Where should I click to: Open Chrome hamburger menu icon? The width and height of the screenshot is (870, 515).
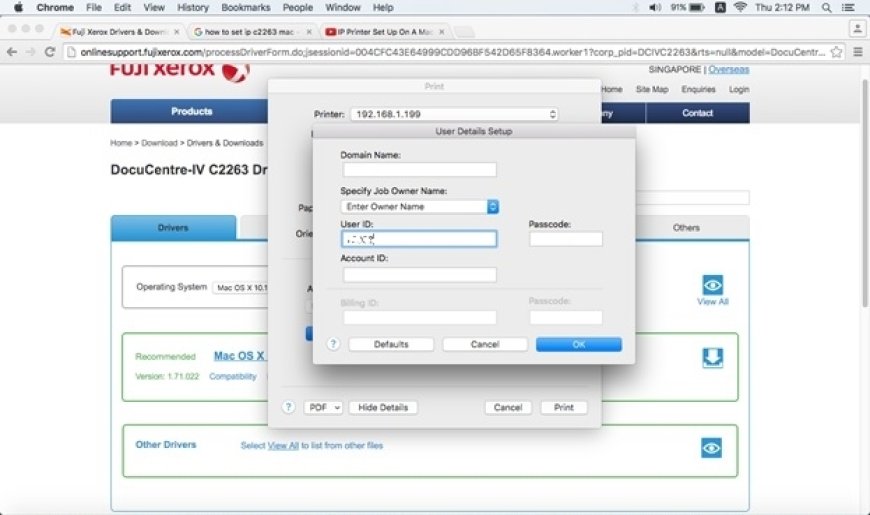coord(858,52)
